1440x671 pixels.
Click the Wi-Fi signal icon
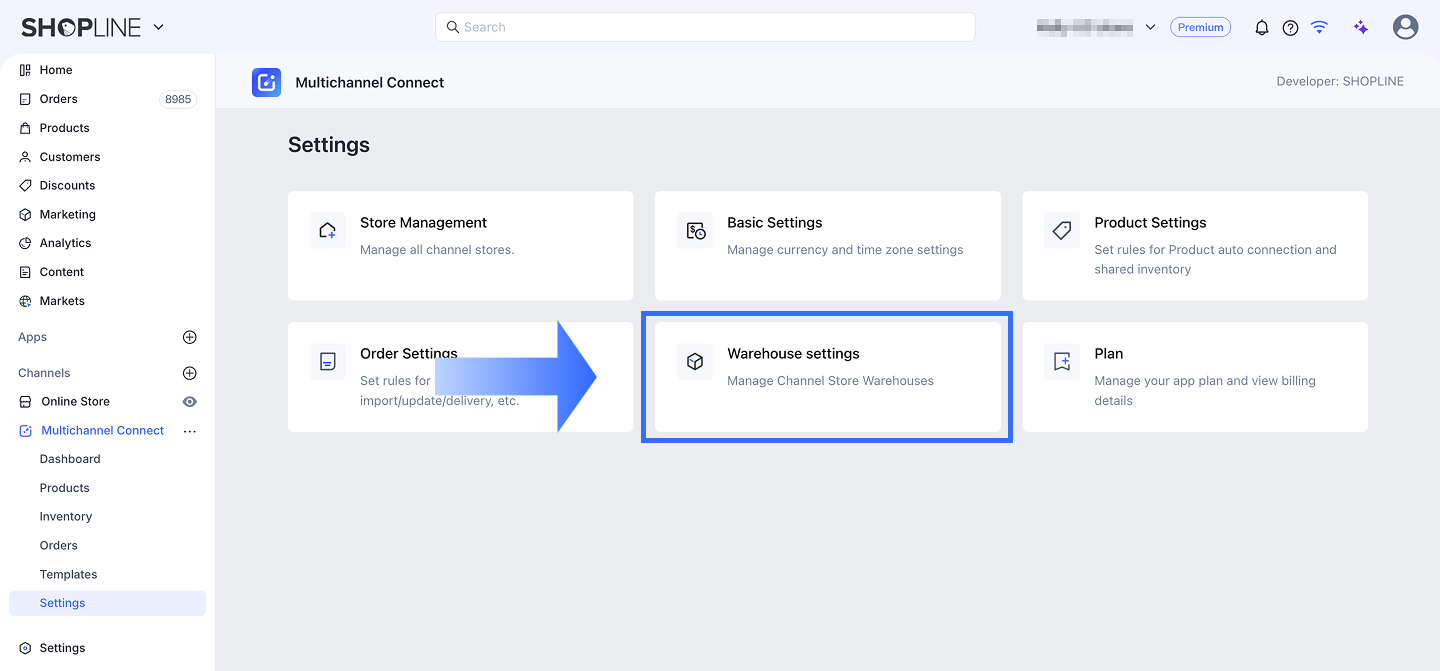1320,27
